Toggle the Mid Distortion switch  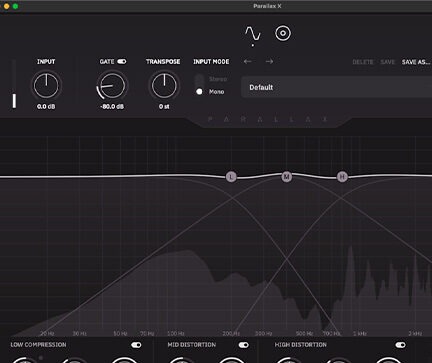244,345
